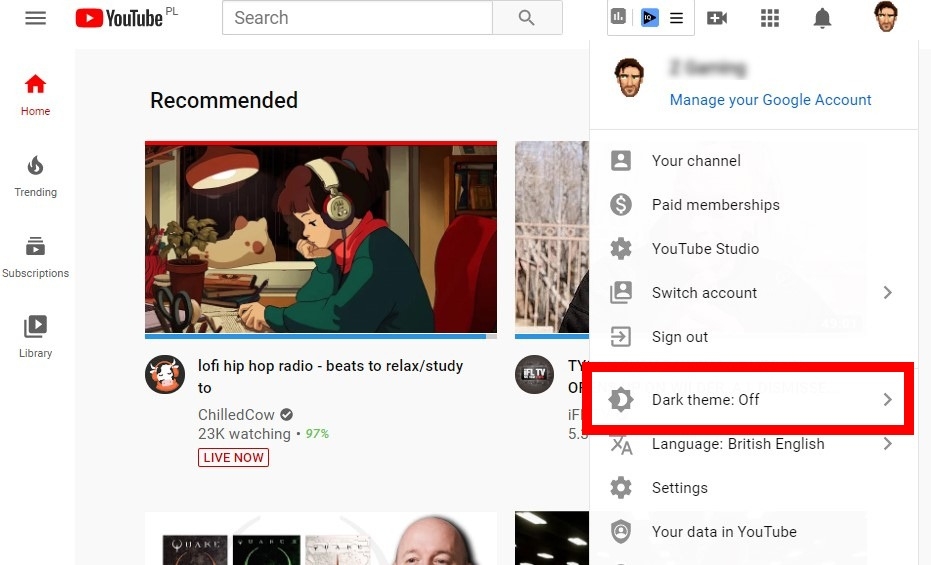Viewport: 931px width, 565px height.
Task: Open Language: British English option
Action: 753,444
